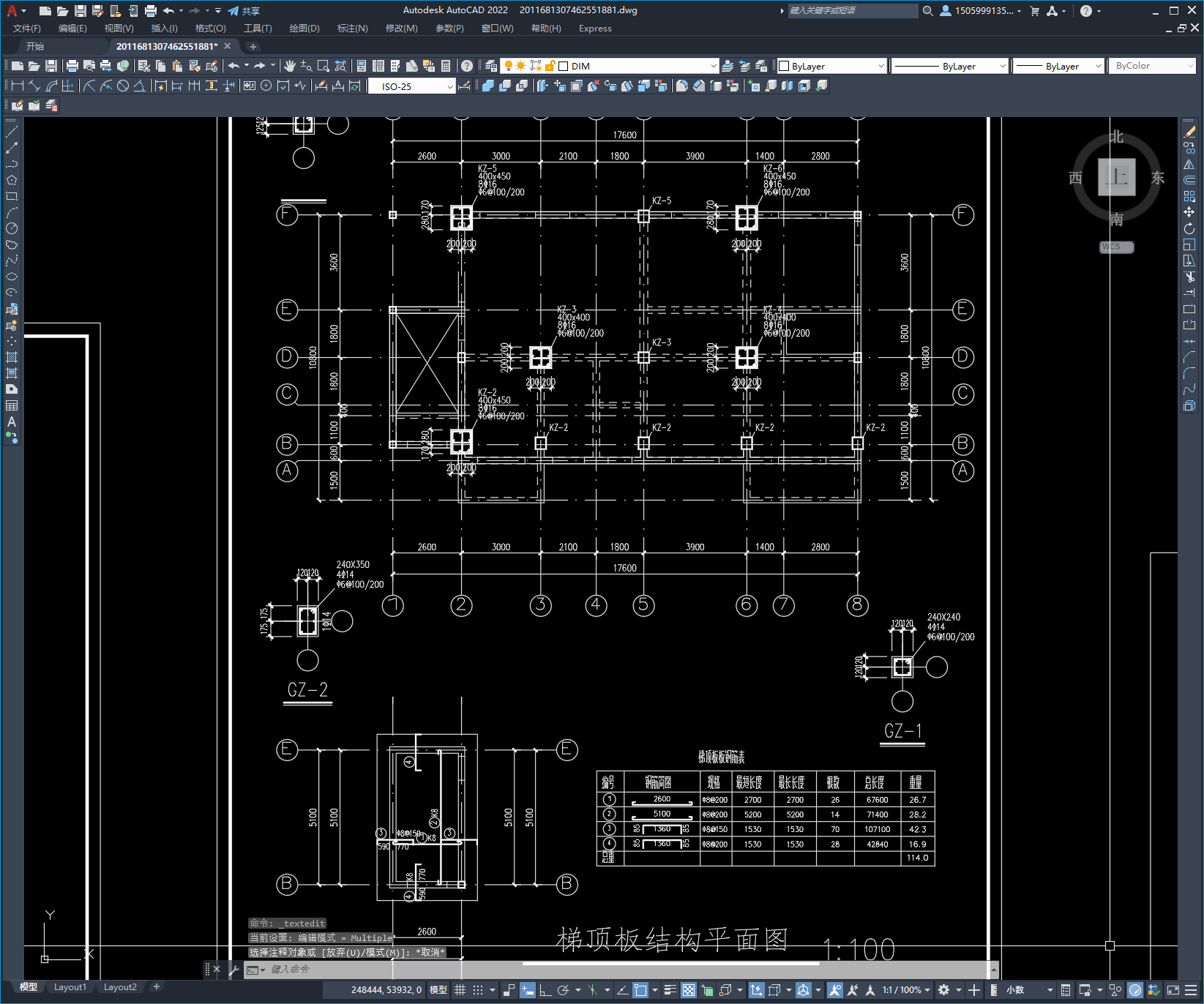Click the white ByLayer color swatch

pyautogui.click(x=784, y=66)
